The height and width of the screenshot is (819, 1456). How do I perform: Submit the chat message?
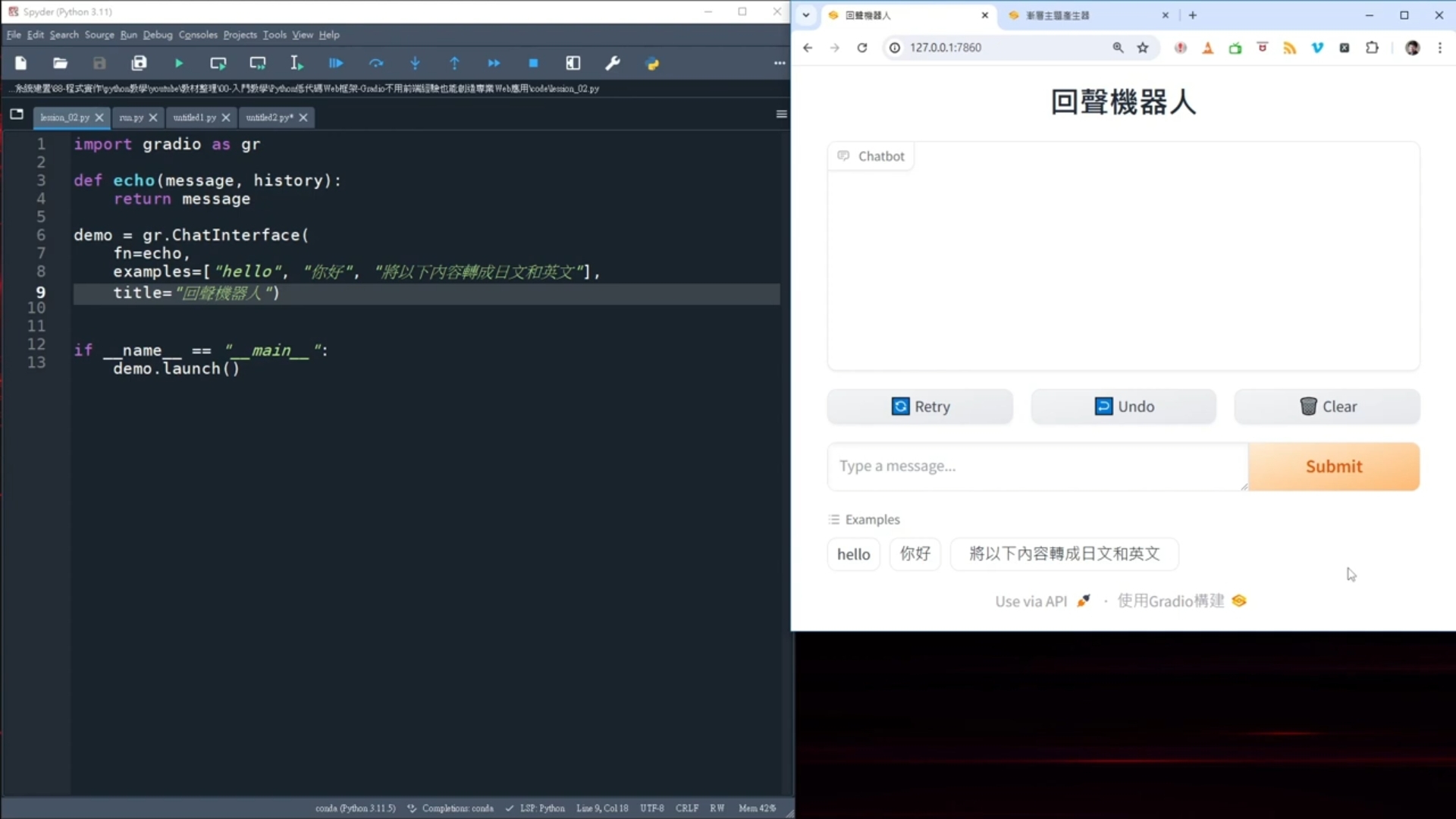[1334, 466]
